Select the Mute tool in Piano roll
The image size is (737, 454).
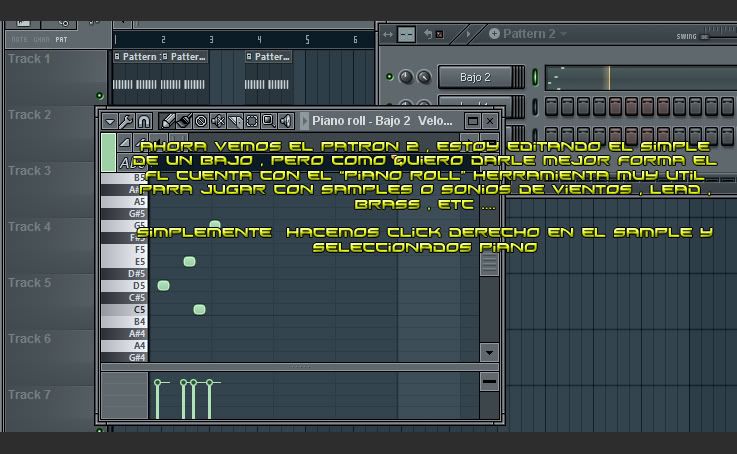click(x=218, y=121)
